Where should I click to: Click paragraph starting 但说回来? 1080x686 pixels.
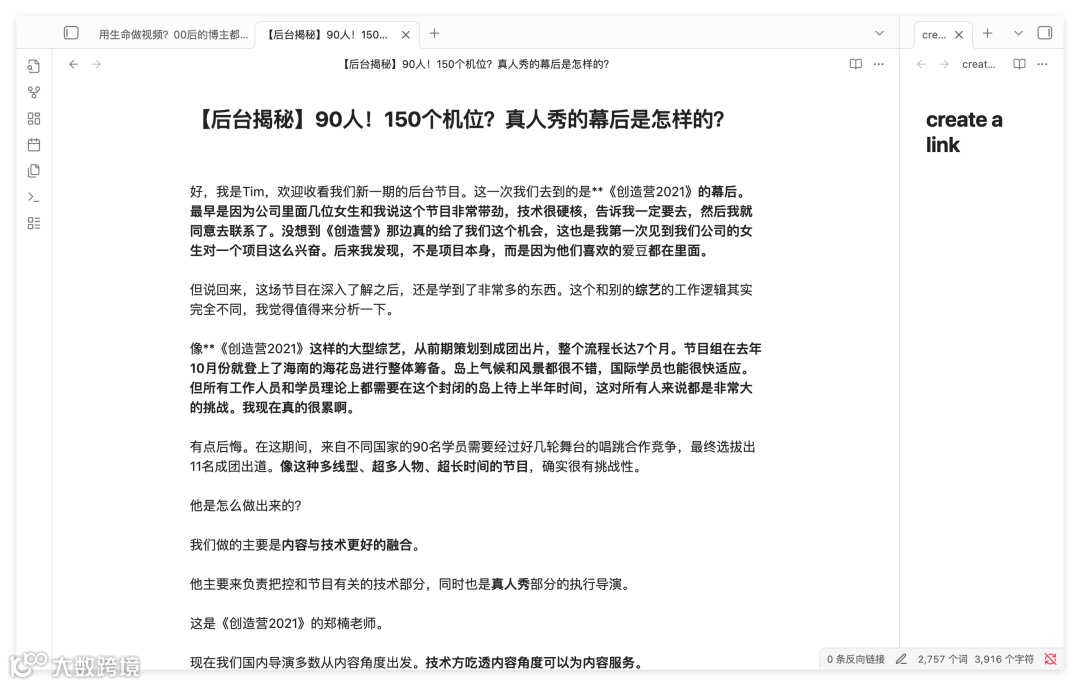point(471,300)
